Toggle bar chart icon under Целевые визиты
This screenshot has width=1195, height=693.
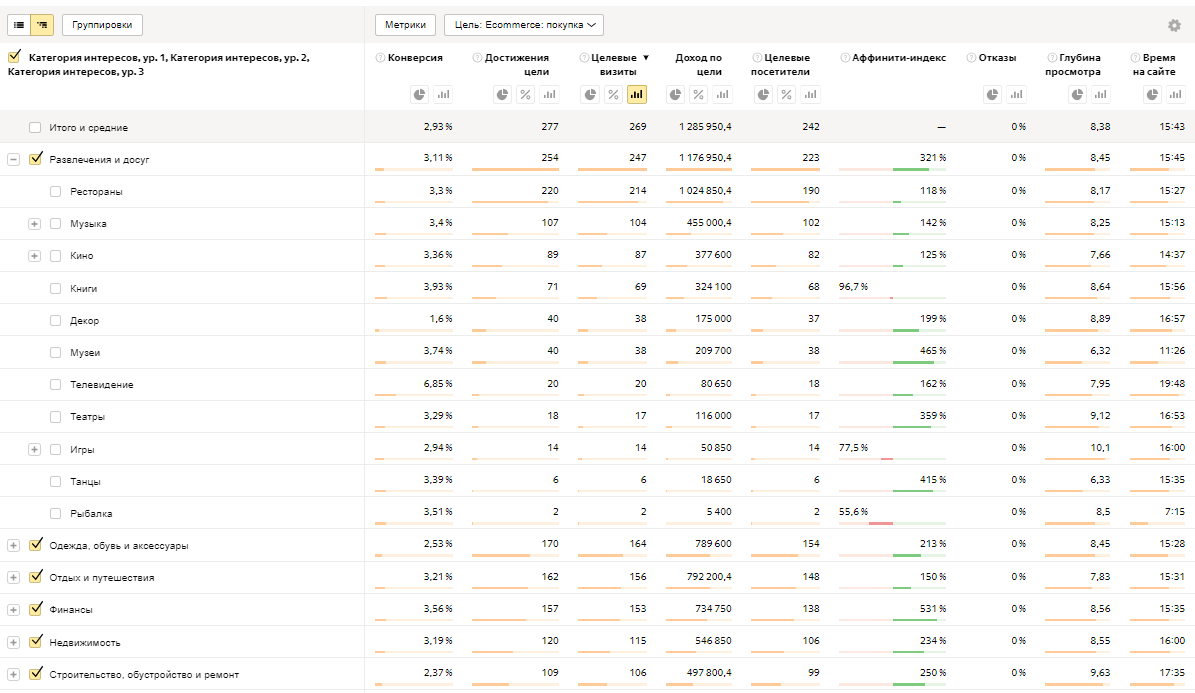637,94
